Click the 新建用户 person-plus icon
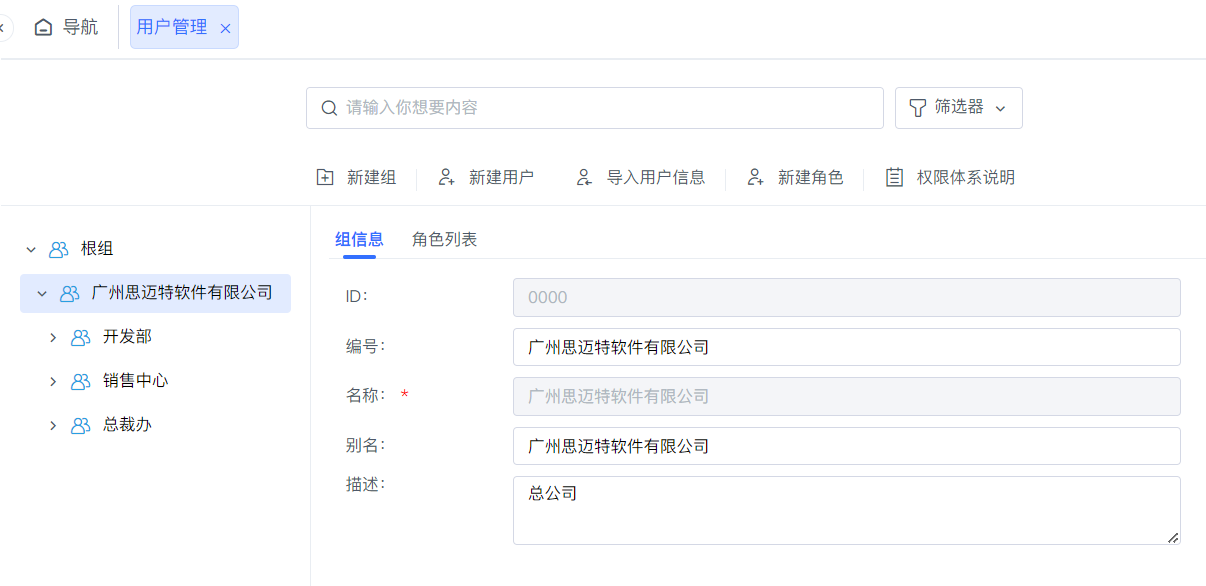This screenshot has width=1206, height=586. 447,177
